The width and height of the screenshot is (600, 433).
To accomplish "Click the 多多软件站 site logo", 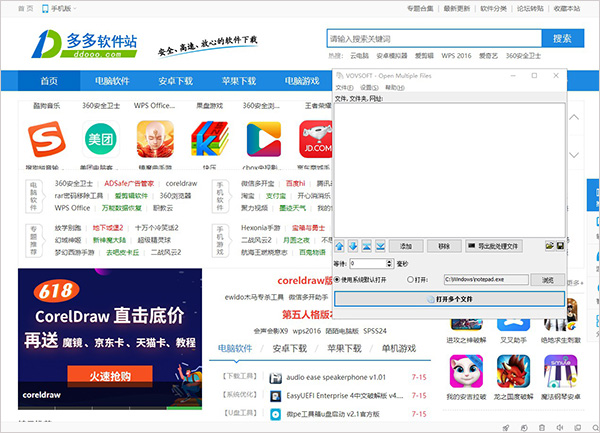I will [85, 44].
